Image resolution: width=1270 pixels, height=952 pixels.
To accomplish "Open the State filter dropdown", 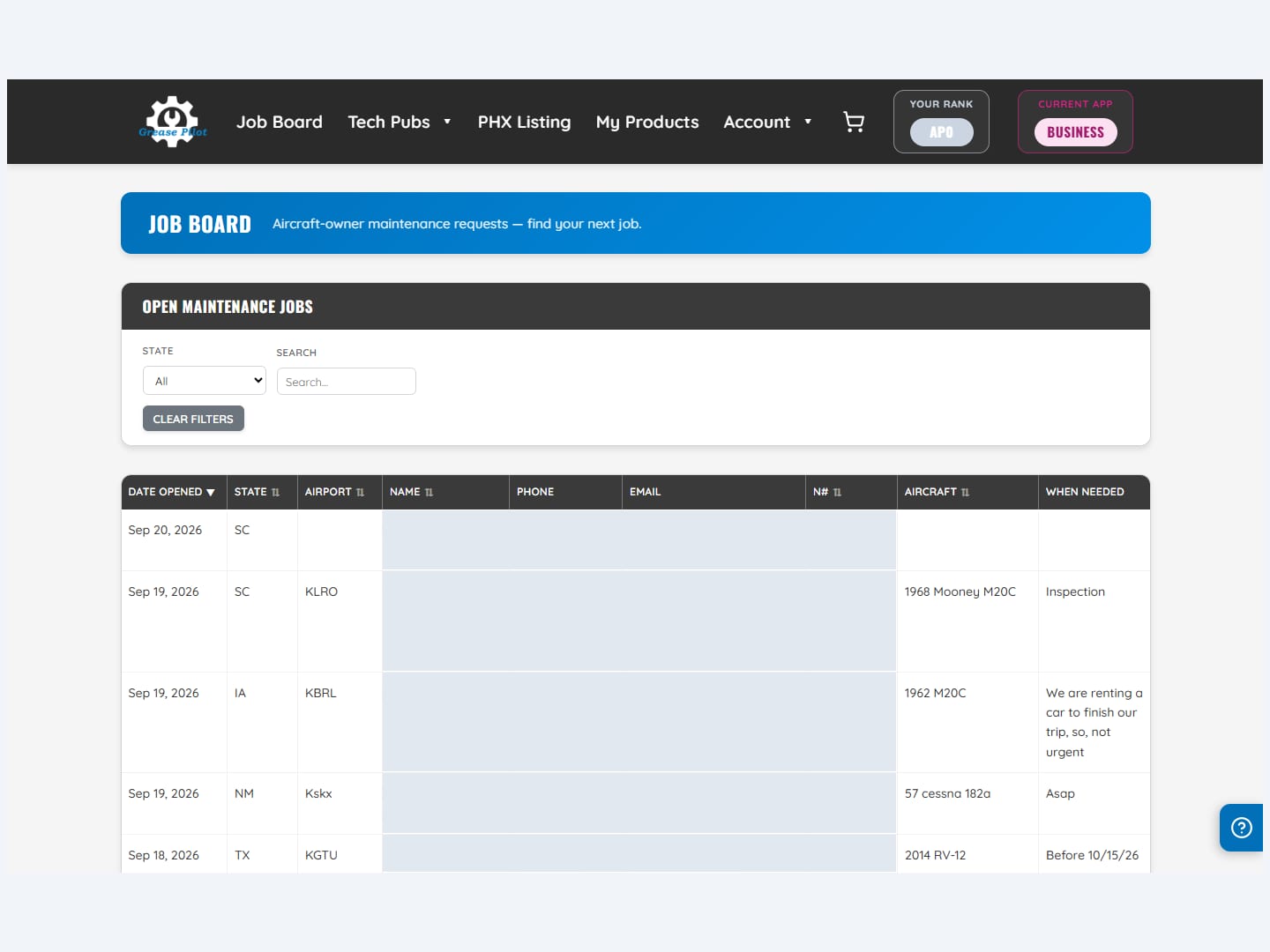I will click(x=205, y=381).
